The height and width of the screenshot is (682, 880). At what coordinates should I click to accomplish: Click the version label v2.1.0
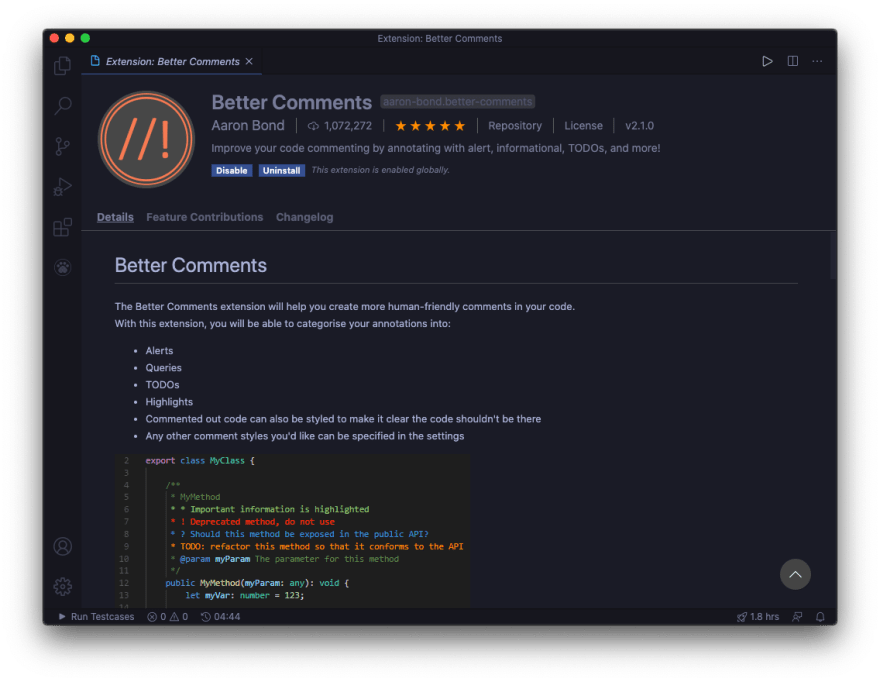pyautogui.click(x=639, y=126)
